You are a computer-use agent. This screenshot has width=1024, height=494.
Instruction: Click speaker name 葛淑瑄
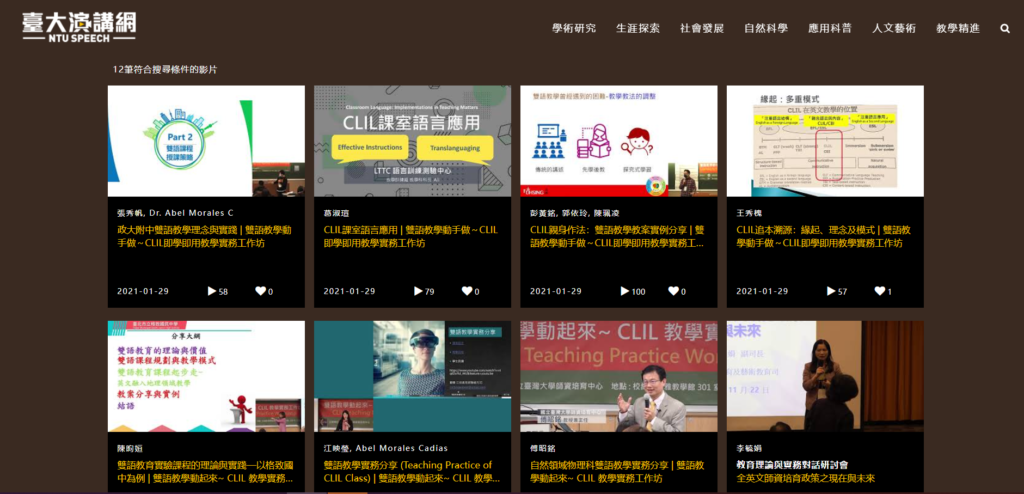coord(336,213)
